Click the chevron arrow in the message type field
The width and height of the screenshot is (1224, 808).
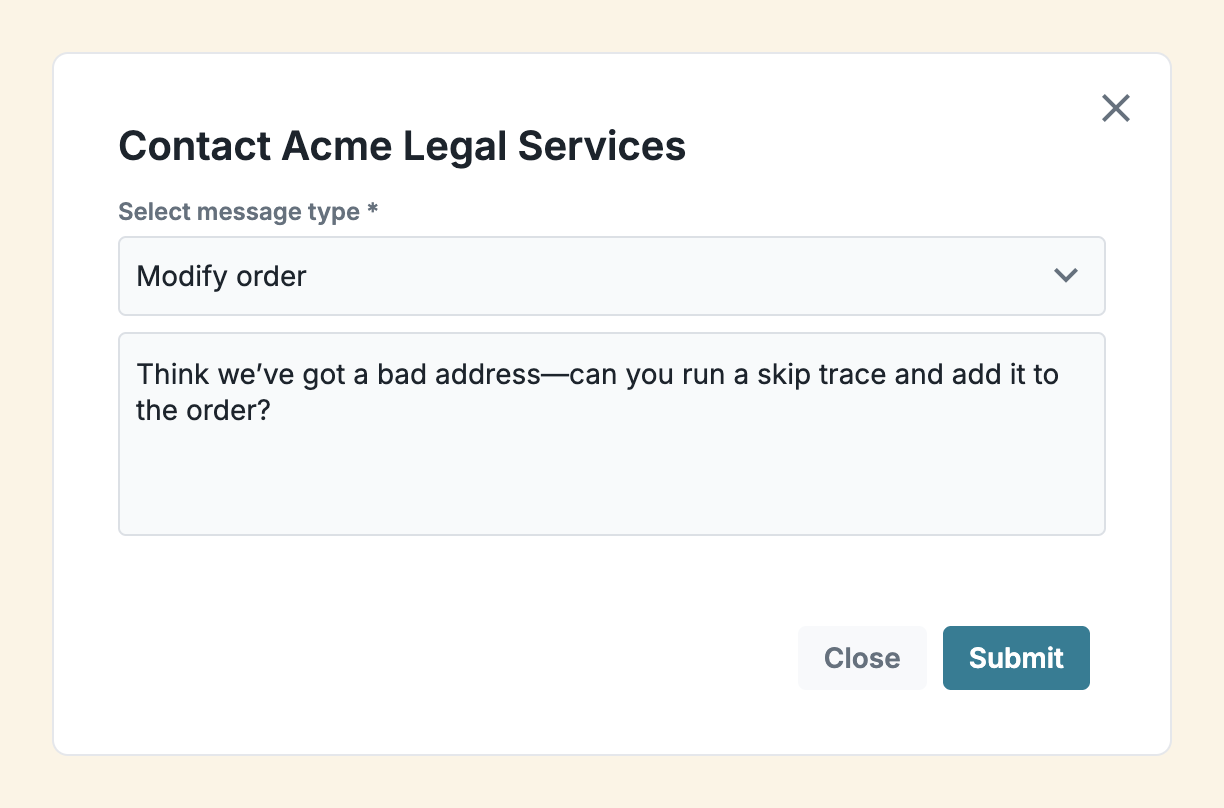click(x=1066, y=275)
